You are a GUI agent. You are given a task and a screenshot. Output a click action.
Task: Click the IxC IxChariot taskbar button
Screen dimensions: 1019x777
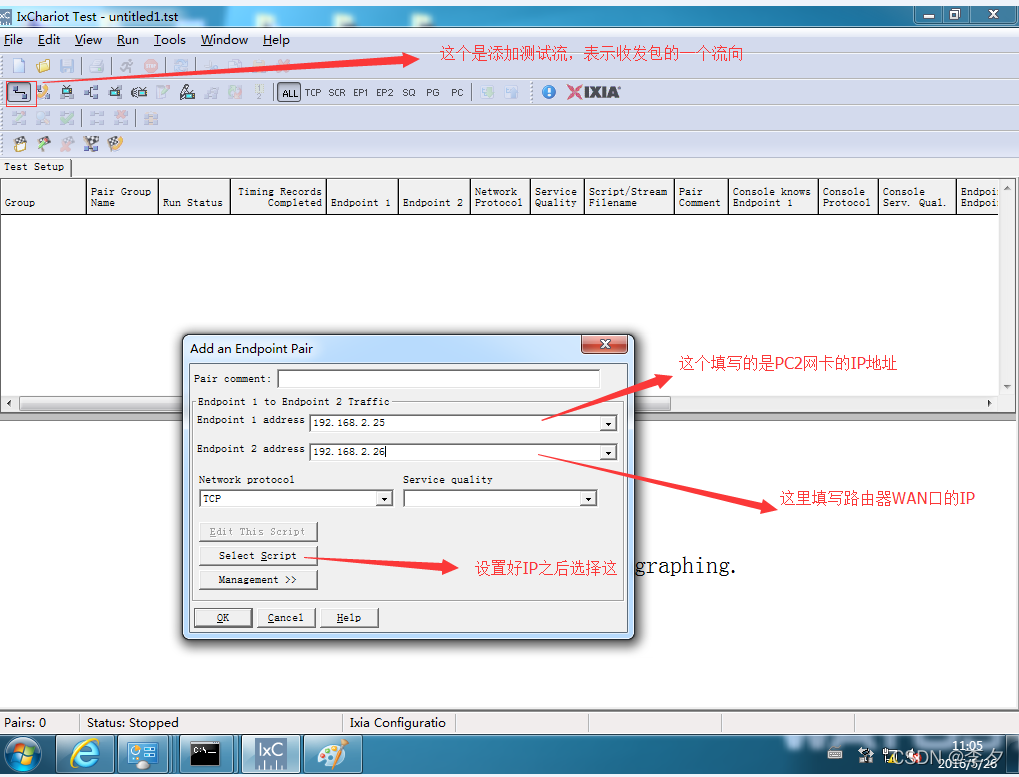click(271, 754)
